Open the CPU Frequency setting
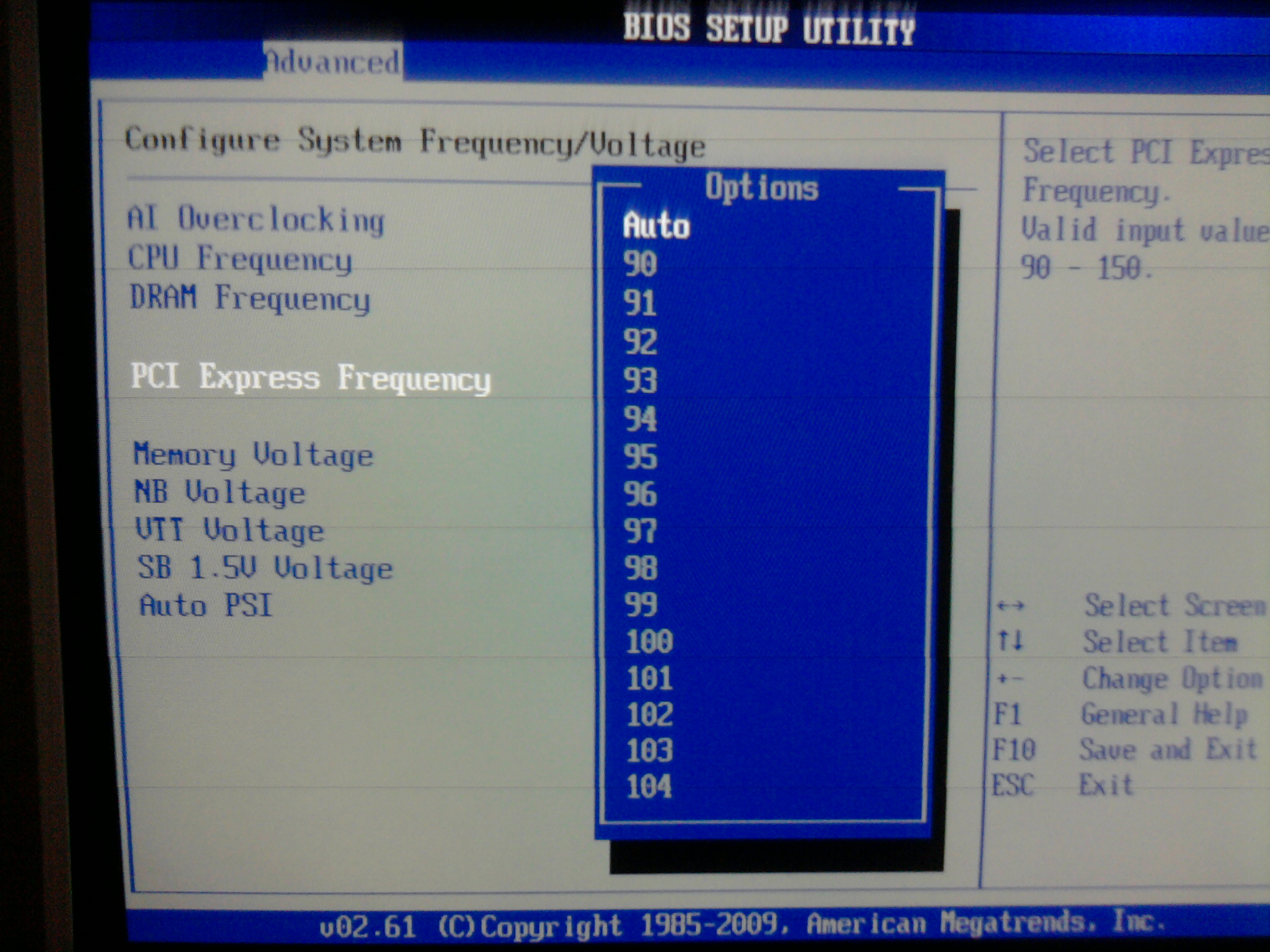Viewport: 1270px width, 952px height. [240, 259]
